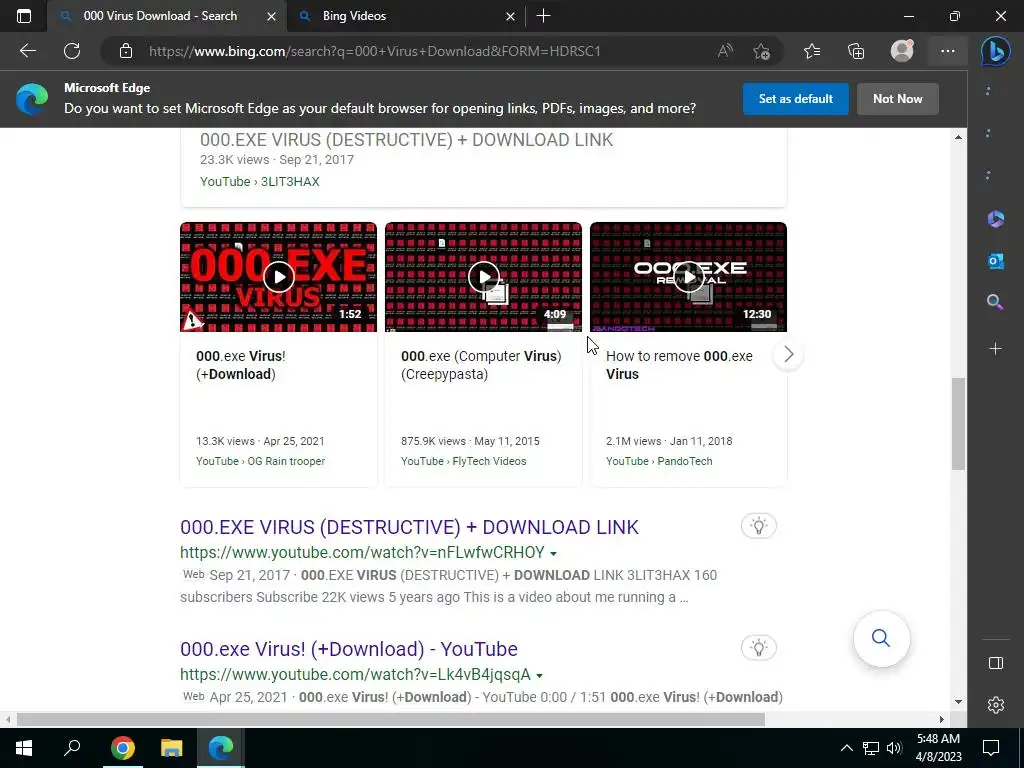Click the YouTube › OG Rain trooper source text
The height and width of the screenshot is (768, 1024).
[x=260, y=461]
